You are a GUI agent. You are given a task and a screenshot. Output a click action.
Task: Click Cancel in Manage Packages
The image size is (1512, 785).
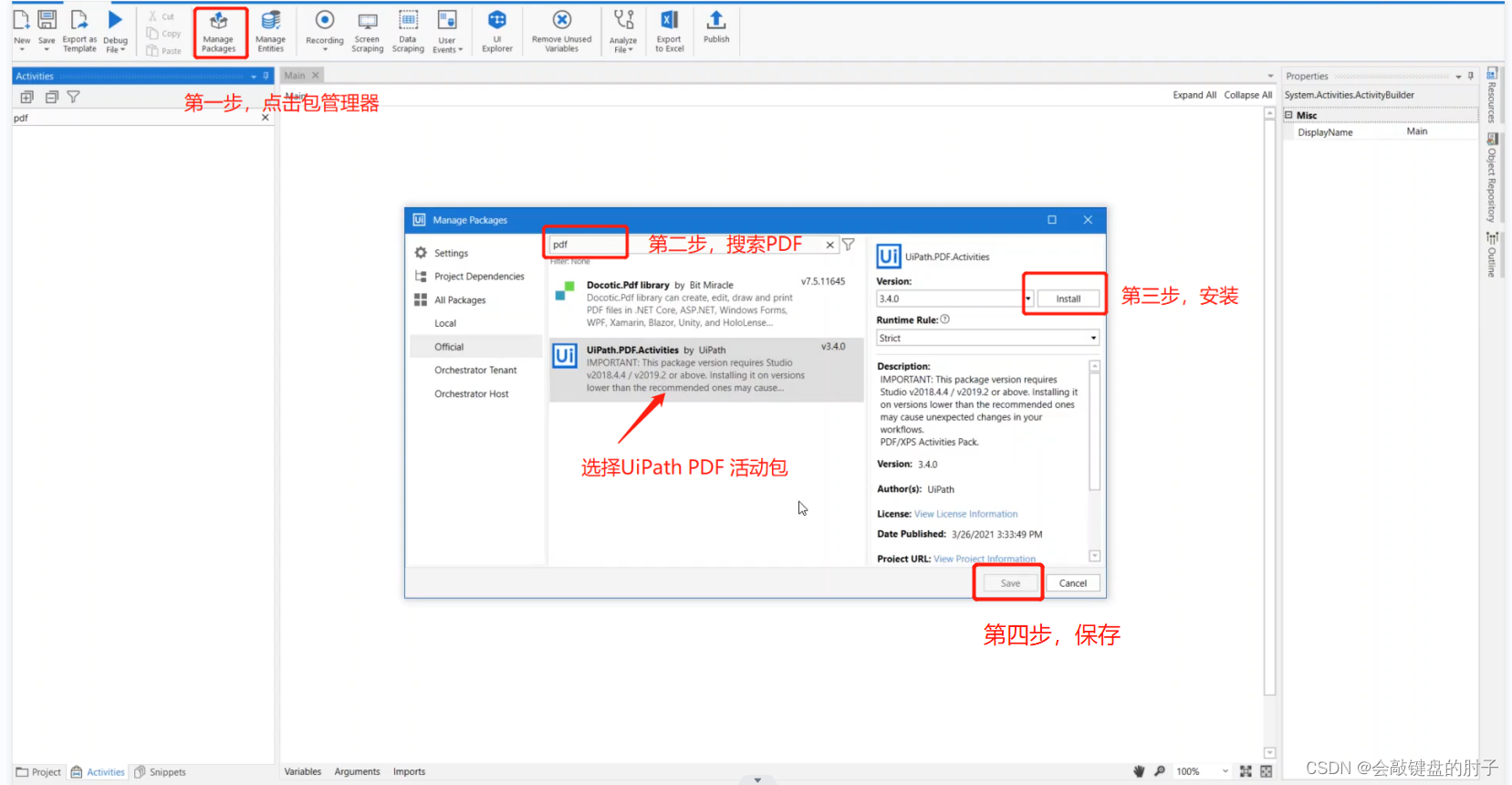tap(1073, 583)
